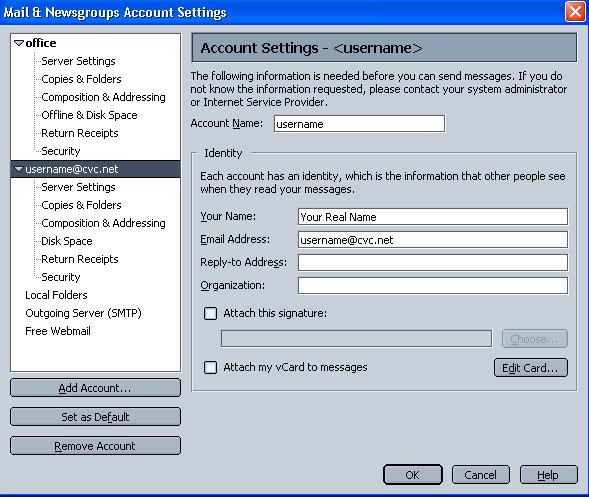The width and height of the screenshot is (589, 498).
Task: Focus the Reply-to Address field
Action: [433, 263]
